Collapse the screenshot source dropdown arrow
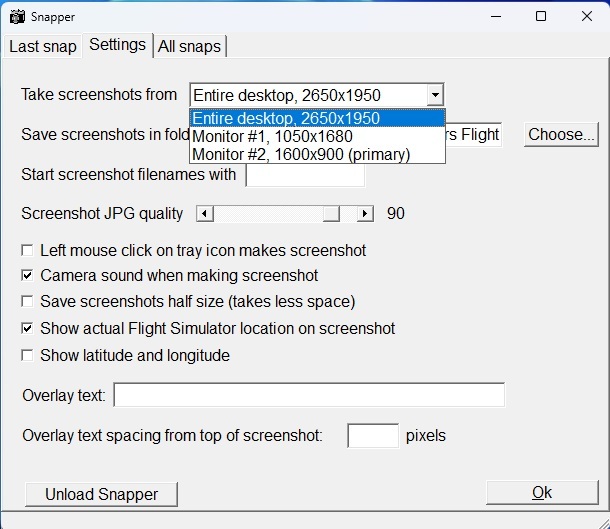610x529 pixels. click(434, 96)
